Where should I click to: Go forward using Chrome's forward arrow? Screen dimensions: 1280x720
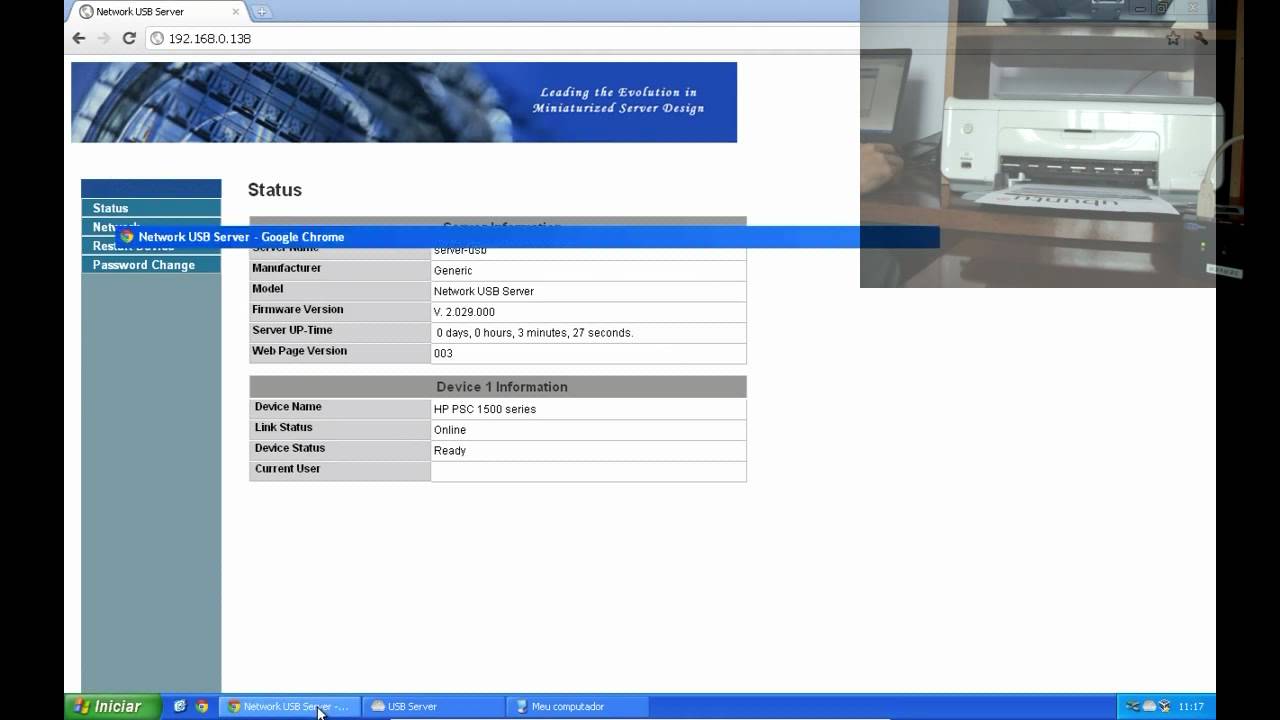(103, 38)
